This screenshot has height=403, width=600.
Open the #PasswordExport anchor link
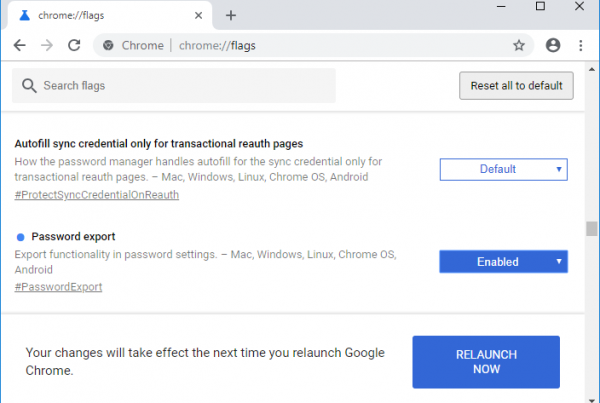tap(58, 287)
